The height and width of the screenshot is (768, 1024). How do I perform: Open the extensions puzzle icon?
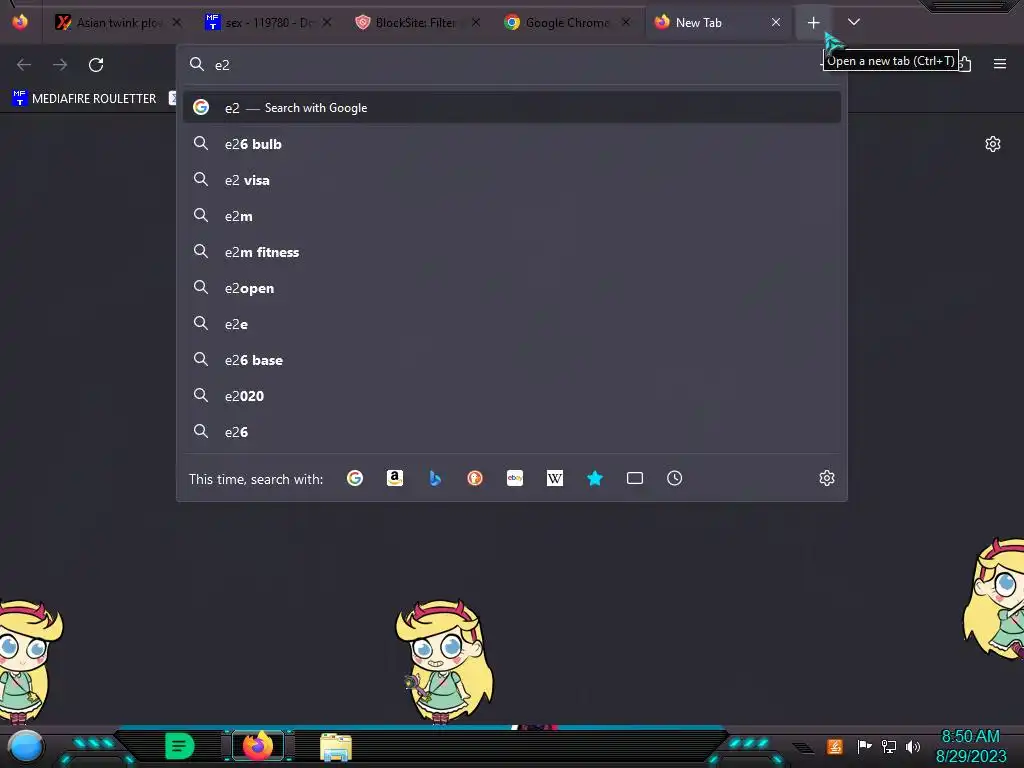pyautogui.click(x=965, y=64)
